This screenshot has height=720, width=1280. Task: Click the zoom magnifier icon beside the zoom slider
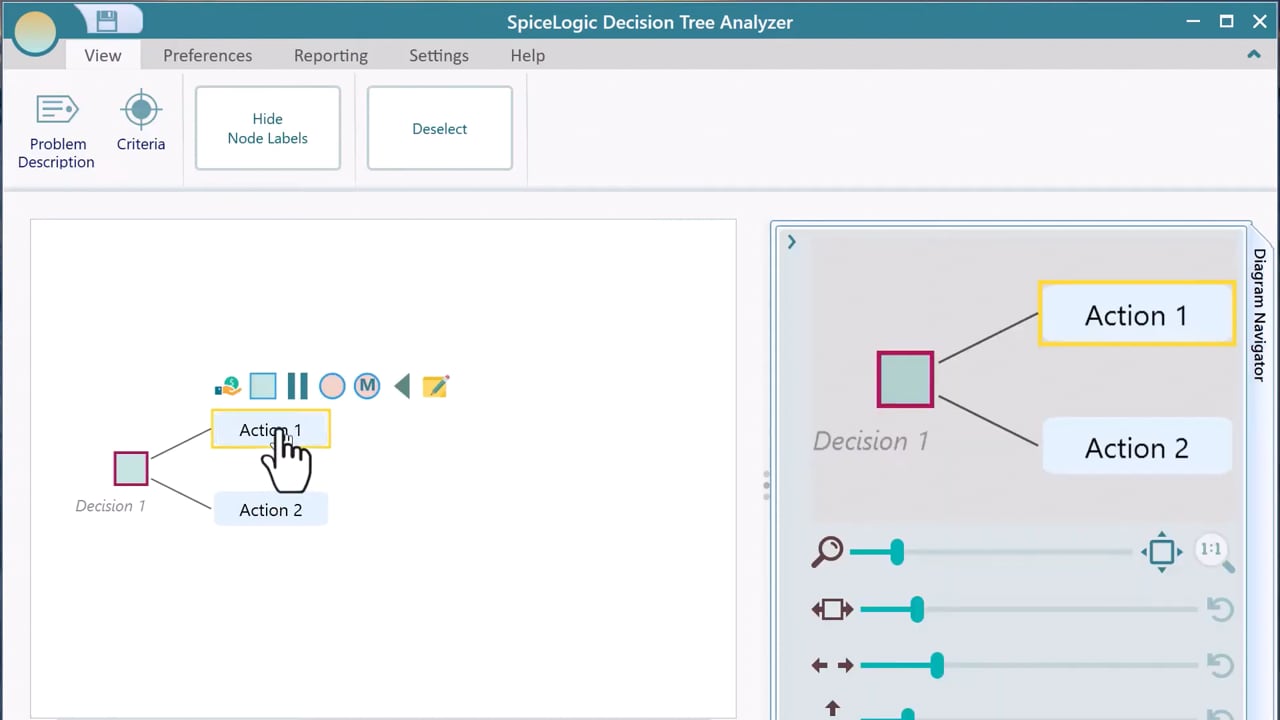(x=828, y=551)
